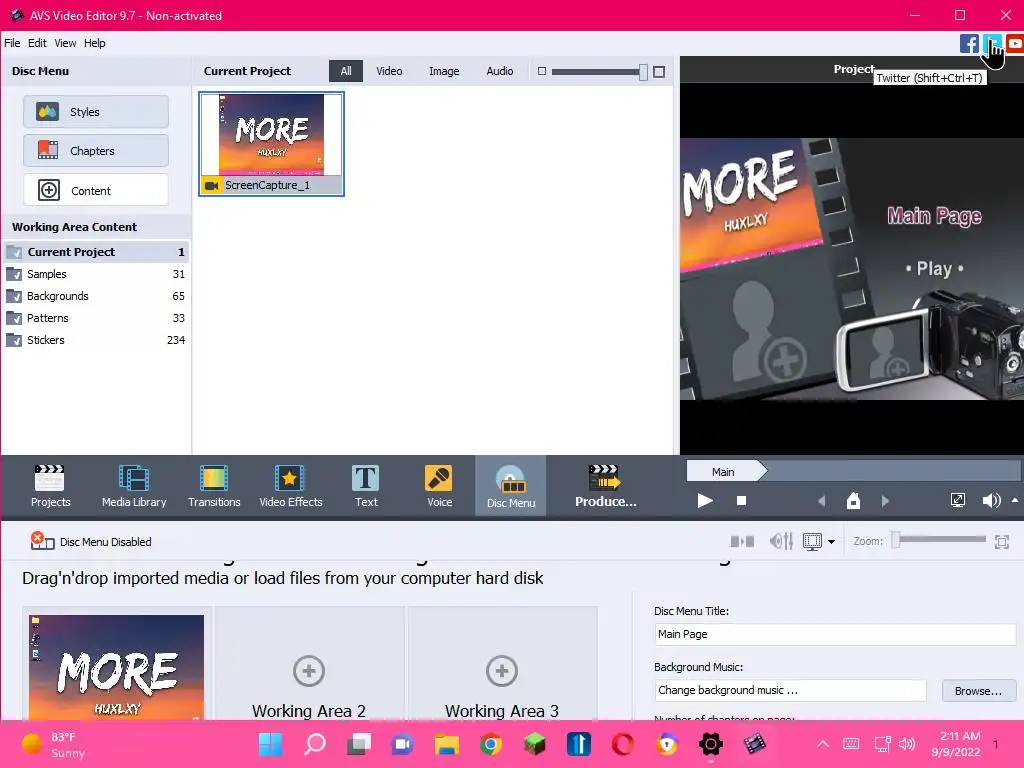The width and height of the screenshot is (1024, 768).
Task: Select the Text tool
Action: point(366,486)
